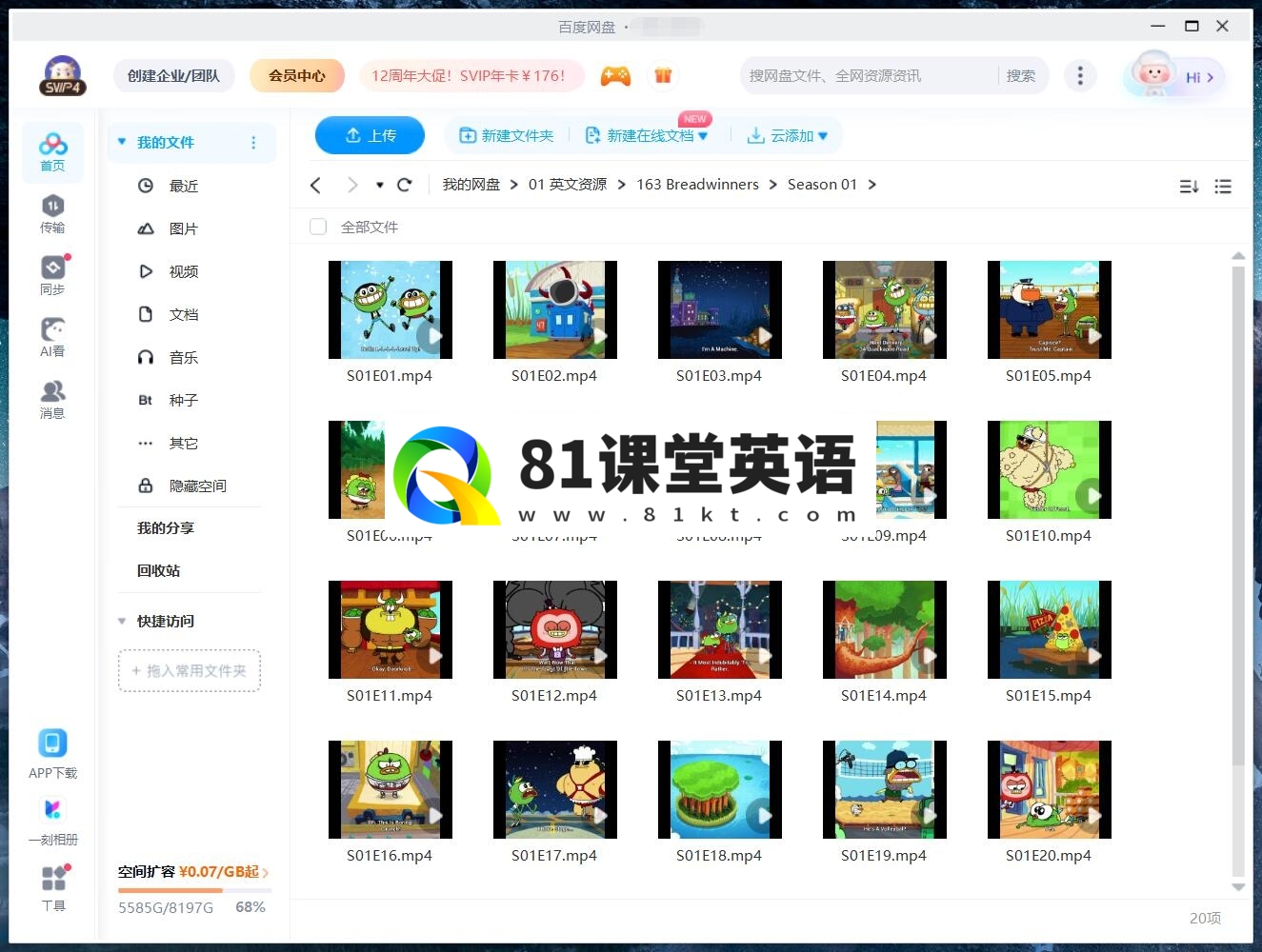Click 新建文件夹 new folder
This screenshot has width=1262, height=952.
pyautogui.click(x=507, y=136)
